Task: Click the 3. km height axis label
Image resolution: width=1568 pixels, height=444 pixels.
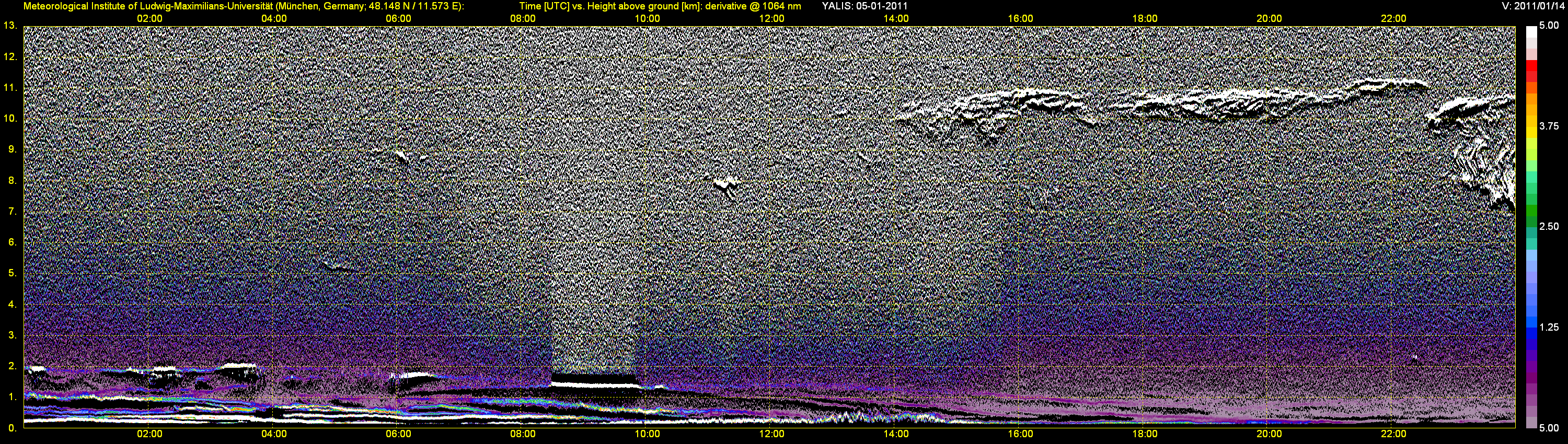Action: 13,335
